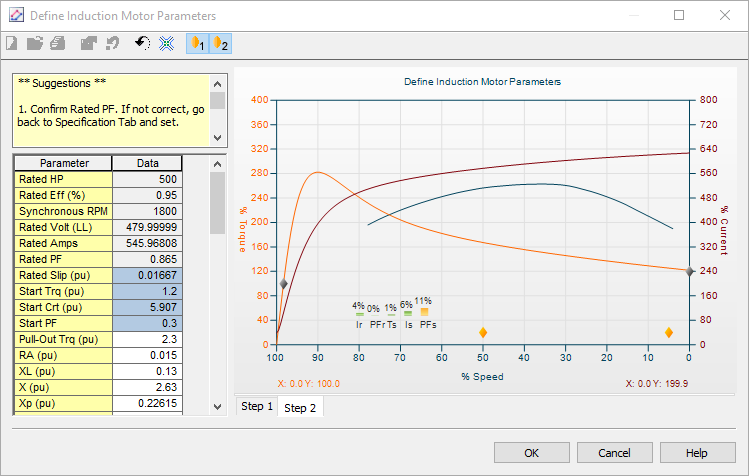
Task: Select the Start Trq (pu) data cell
Action: click(x=147, y=291)
